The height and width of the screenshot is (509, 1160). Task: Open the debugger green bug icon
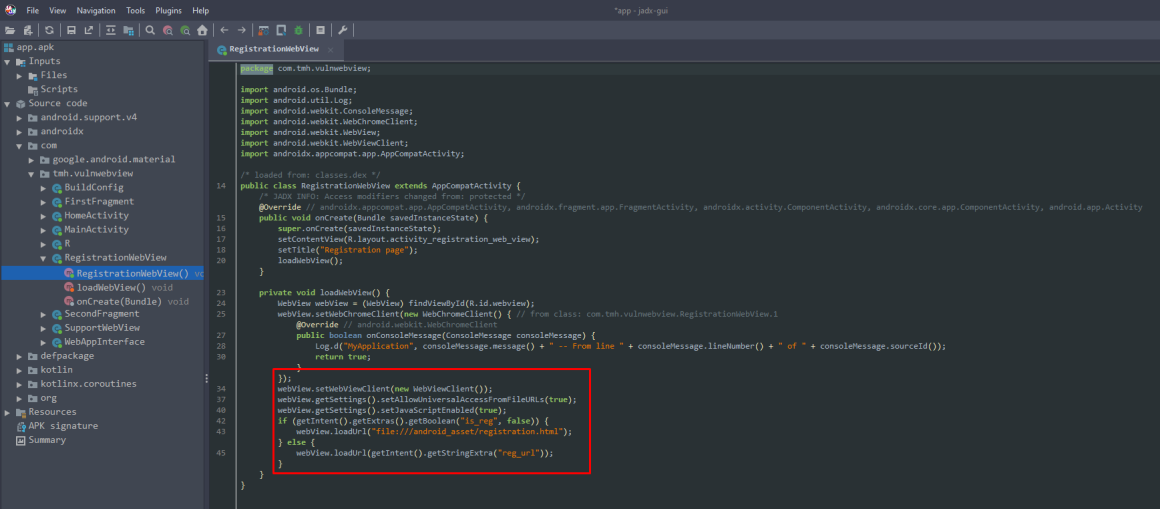(298, 30)
